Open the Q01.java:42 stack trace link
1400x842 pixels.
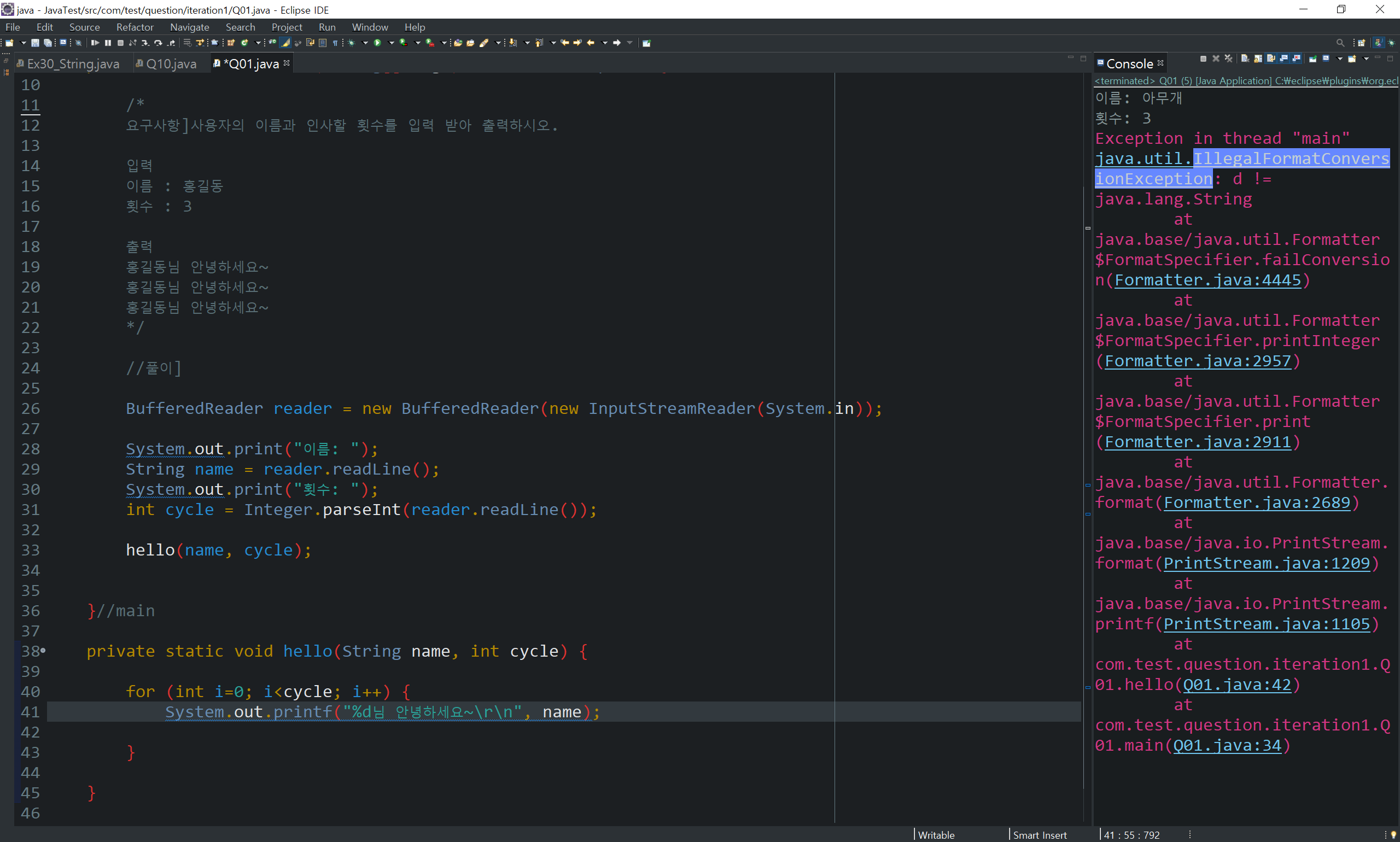pos(1236,685)
